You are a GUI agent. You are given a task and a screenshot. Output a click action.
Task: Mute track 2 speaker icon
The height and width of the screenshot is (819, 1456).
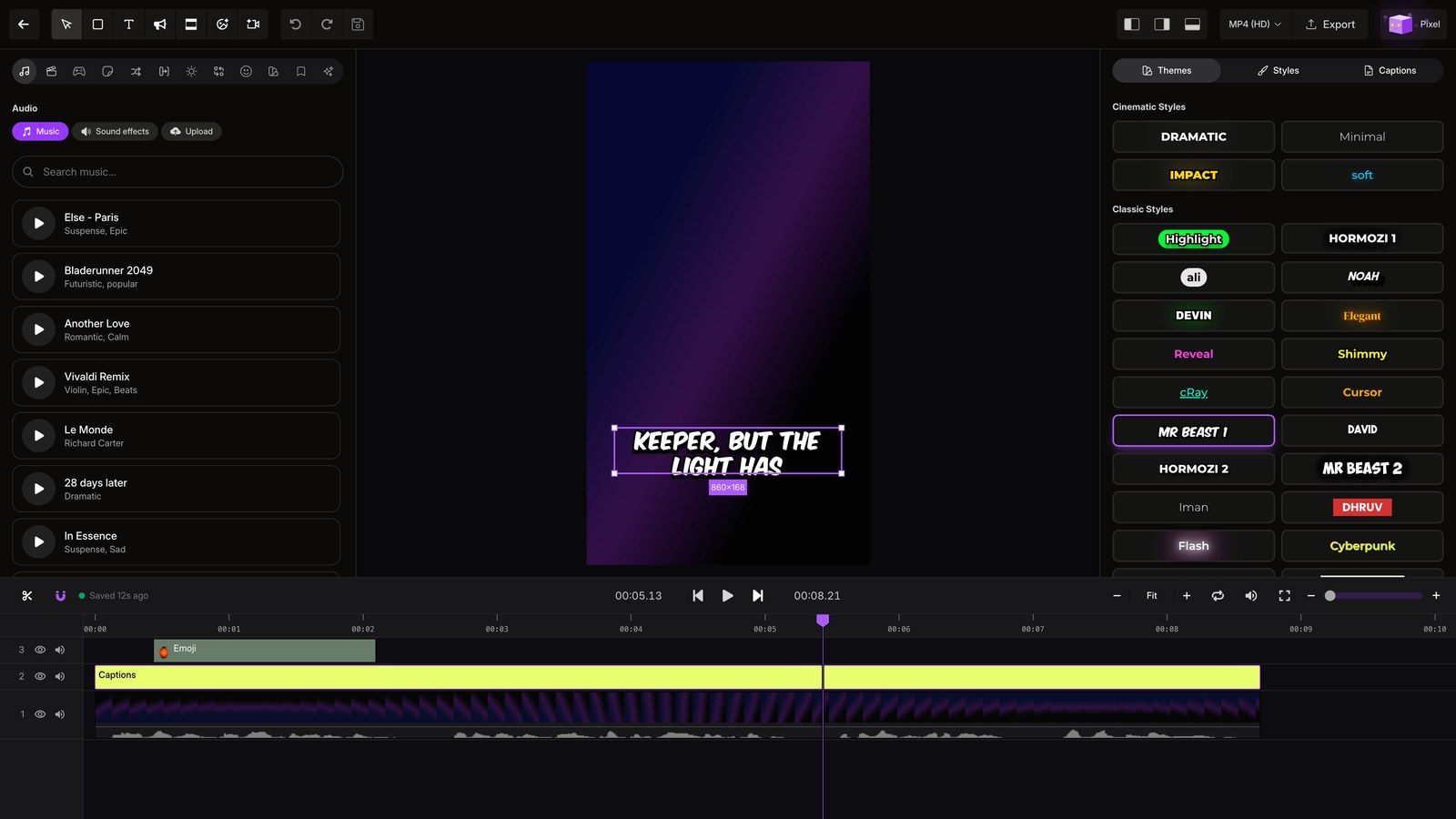click(x=60, y=676)
